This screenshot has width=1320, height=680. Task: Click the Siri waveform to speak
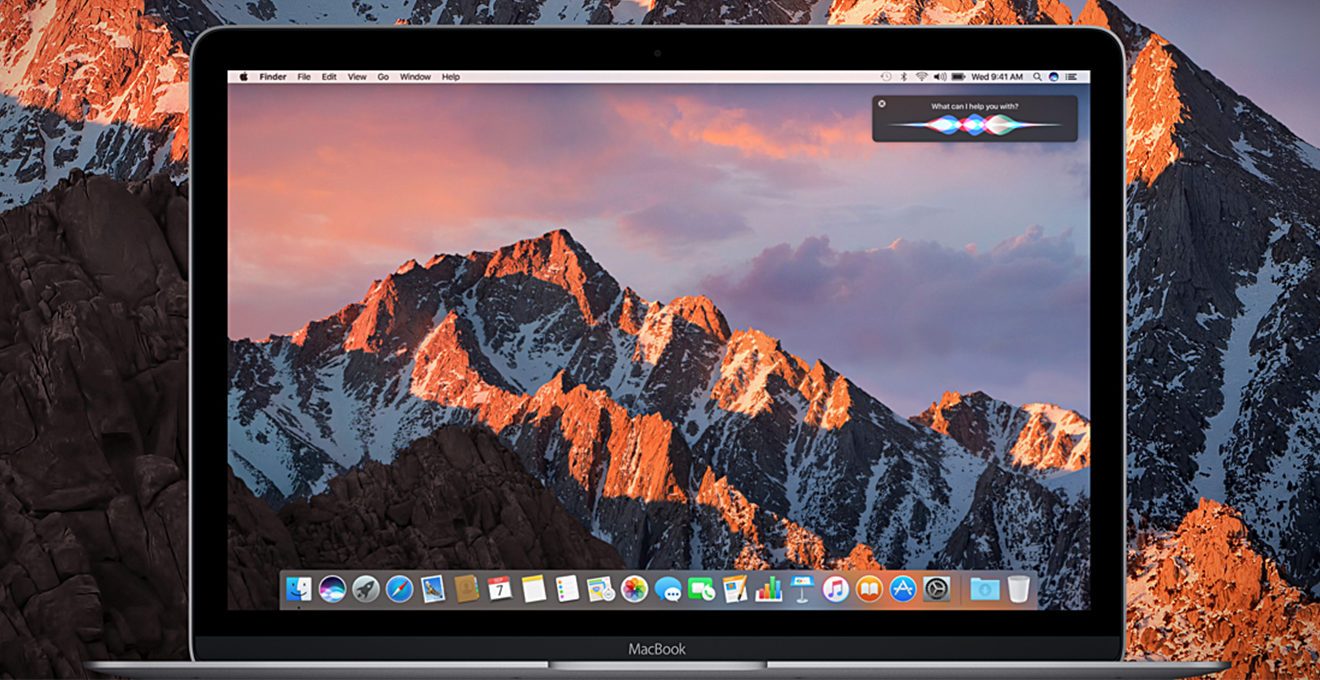(x=974, y=124)
